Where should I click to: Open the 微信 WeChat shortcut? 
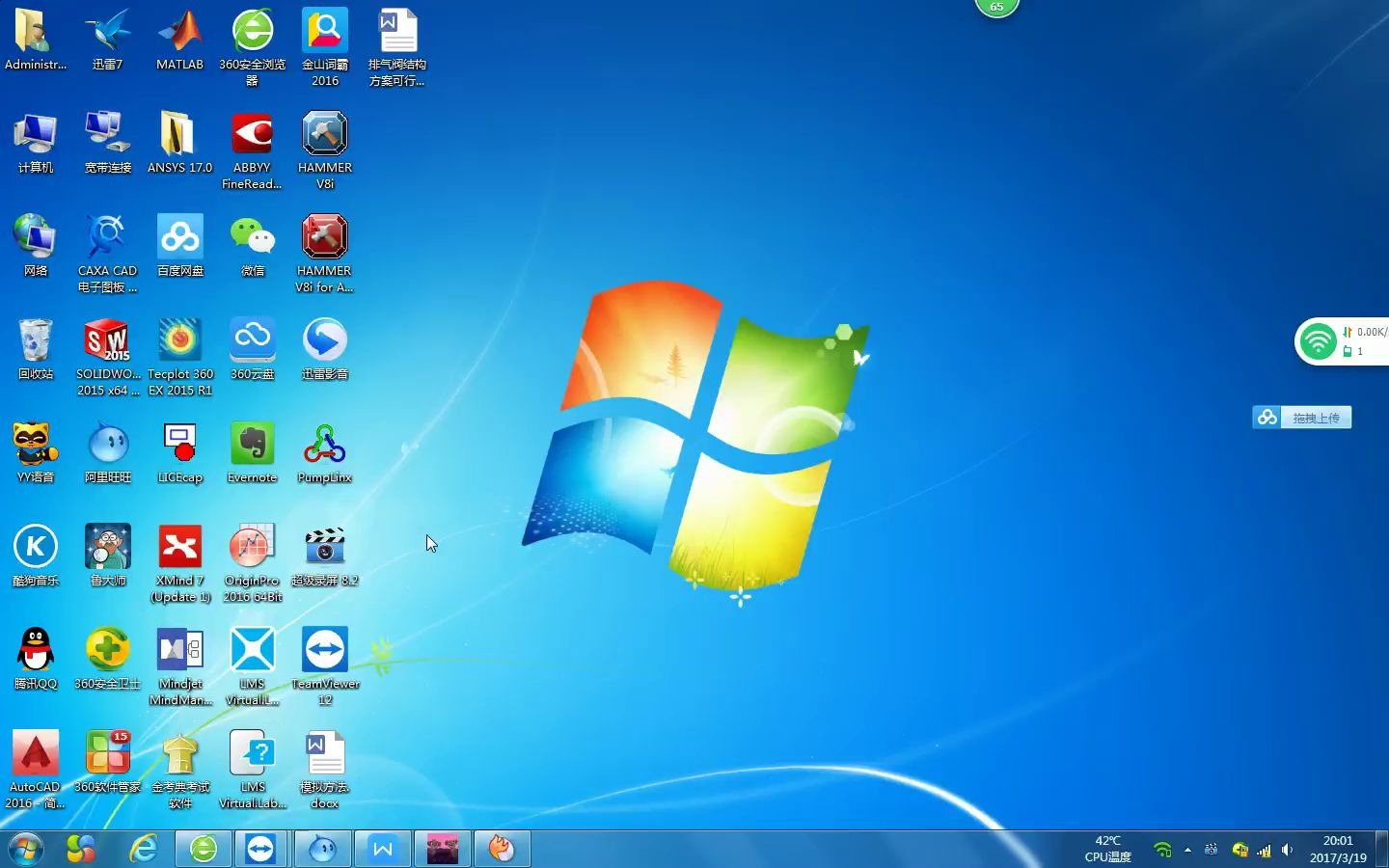[x=252, y=246]
